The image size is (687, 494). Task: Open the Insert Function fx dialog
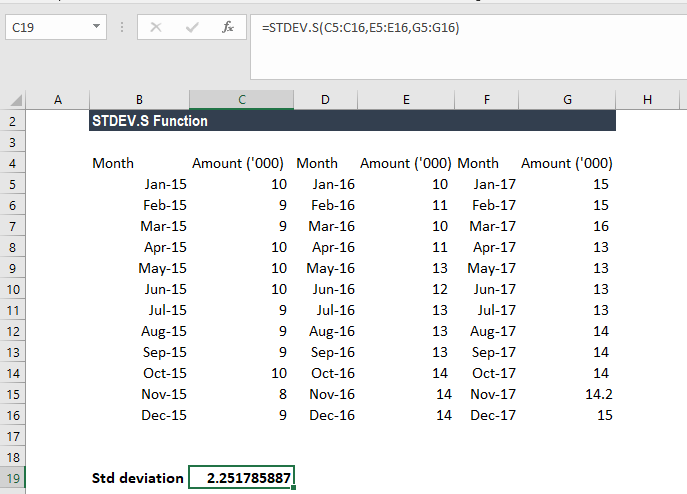point(227,28)
